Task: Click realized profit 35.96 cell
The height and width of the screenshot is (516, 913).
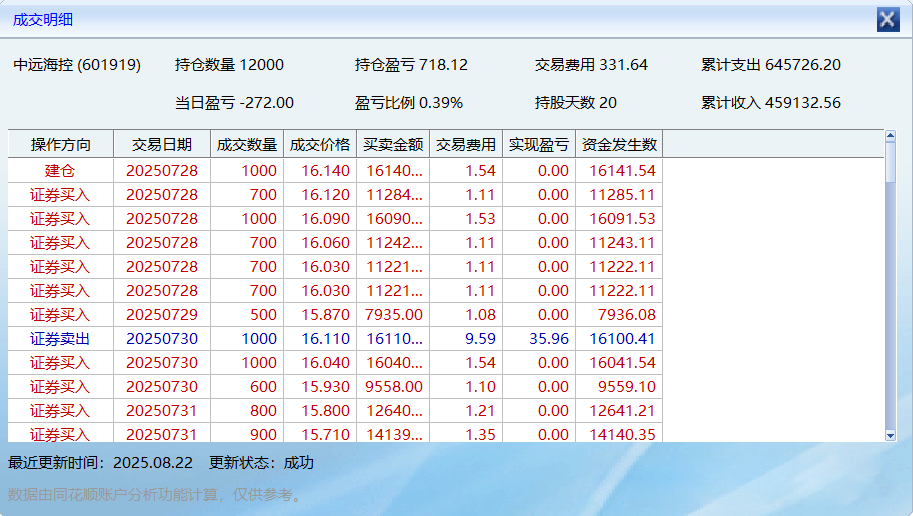Action: pos(539,338)
